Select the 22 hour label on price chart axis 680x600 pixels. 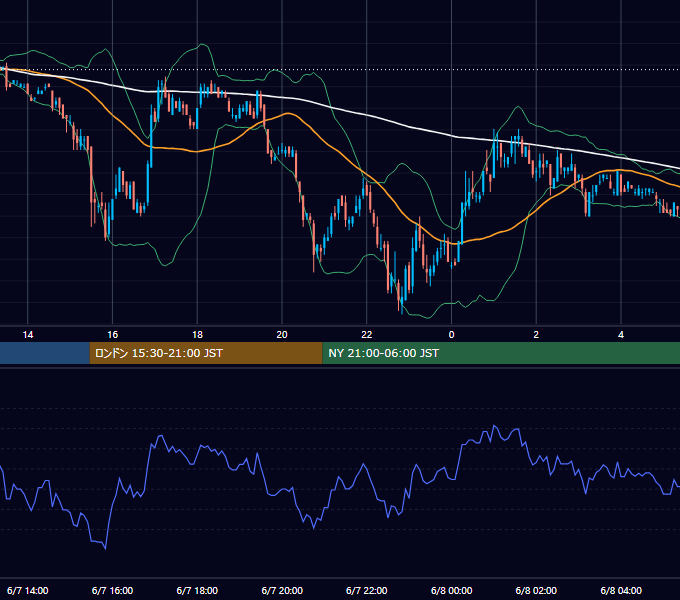click(x=367, y=335)
